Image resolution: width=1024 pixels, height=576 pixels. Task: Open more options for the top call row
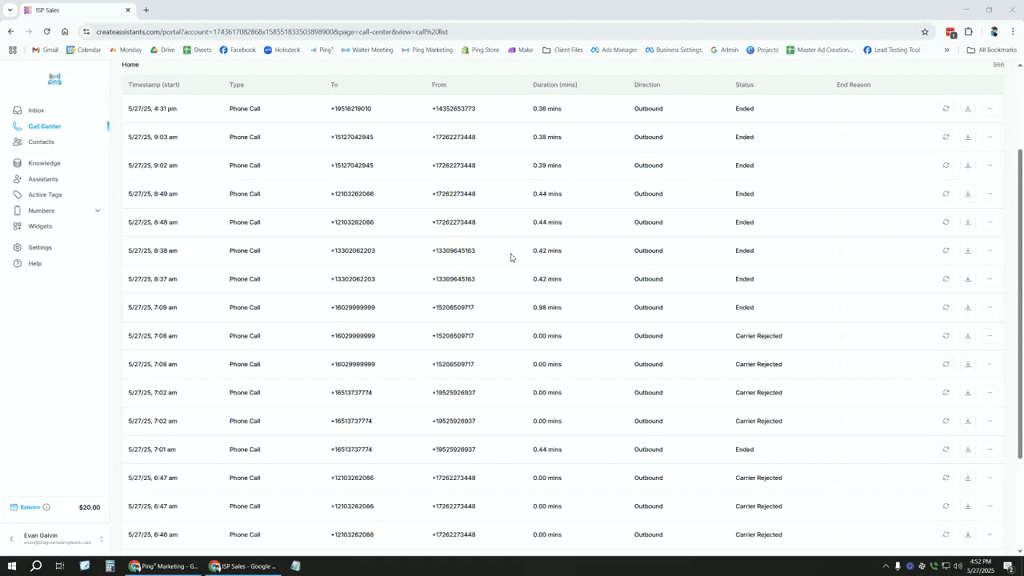click(989, 108)
